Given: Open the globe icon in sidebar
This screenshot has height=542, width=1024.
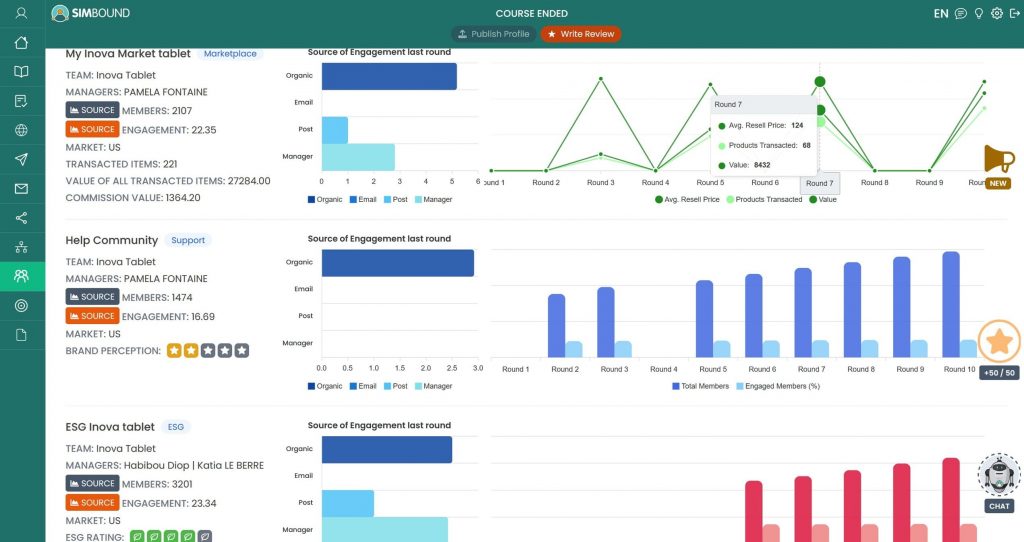Looking at the screenshot, I should tap(21, 130).
